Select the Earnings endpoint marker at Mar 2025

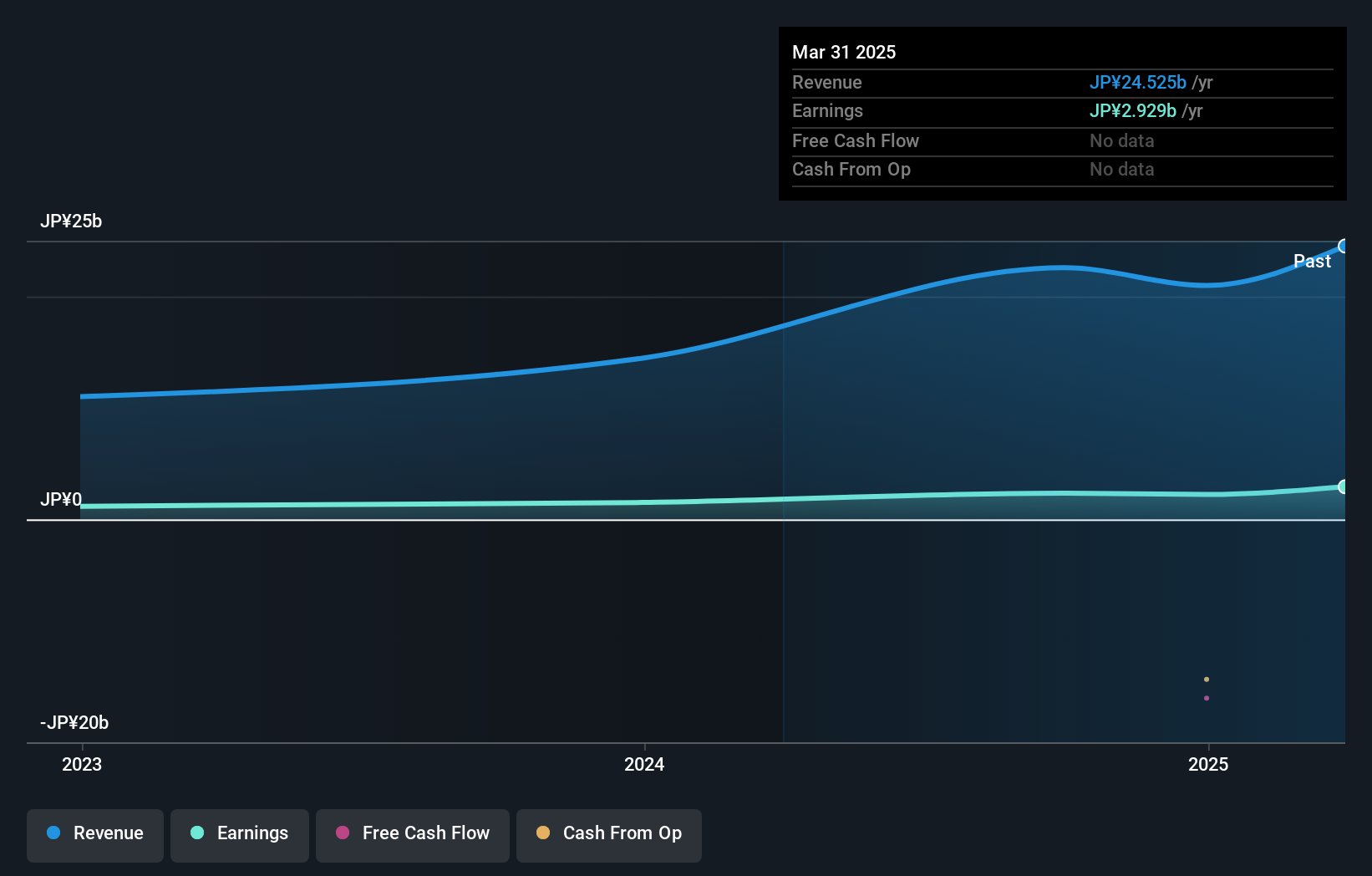point(1344,486)
